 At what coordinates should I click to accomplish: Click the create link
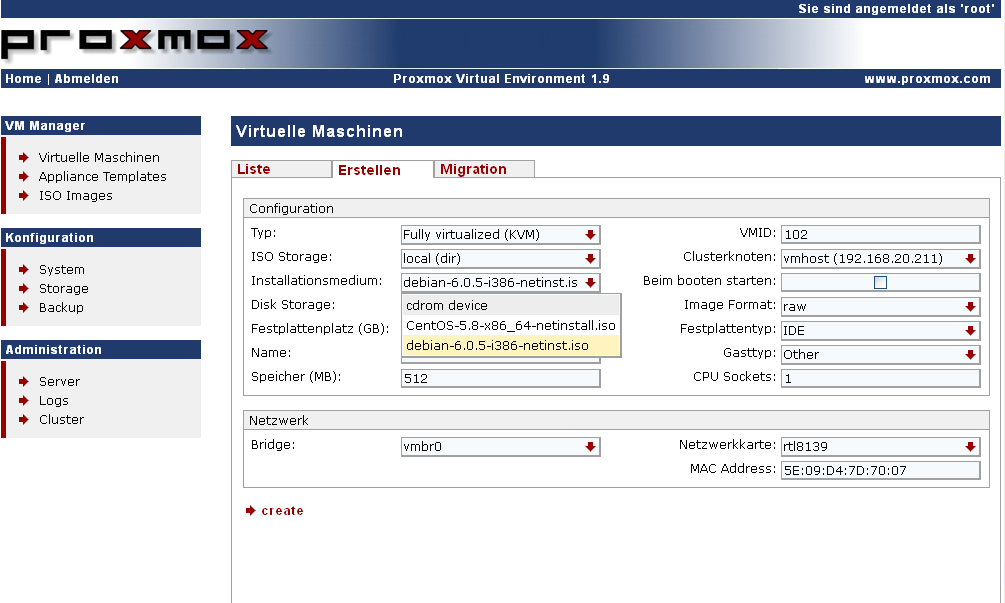coord(283,511)
